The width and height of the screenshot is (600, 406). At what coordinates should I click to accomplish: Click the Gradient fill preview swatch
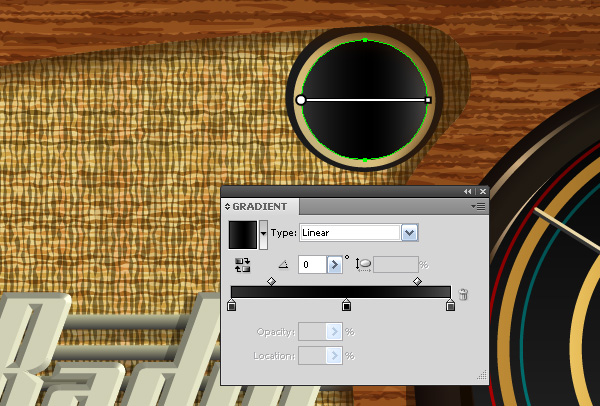[243, 235]
